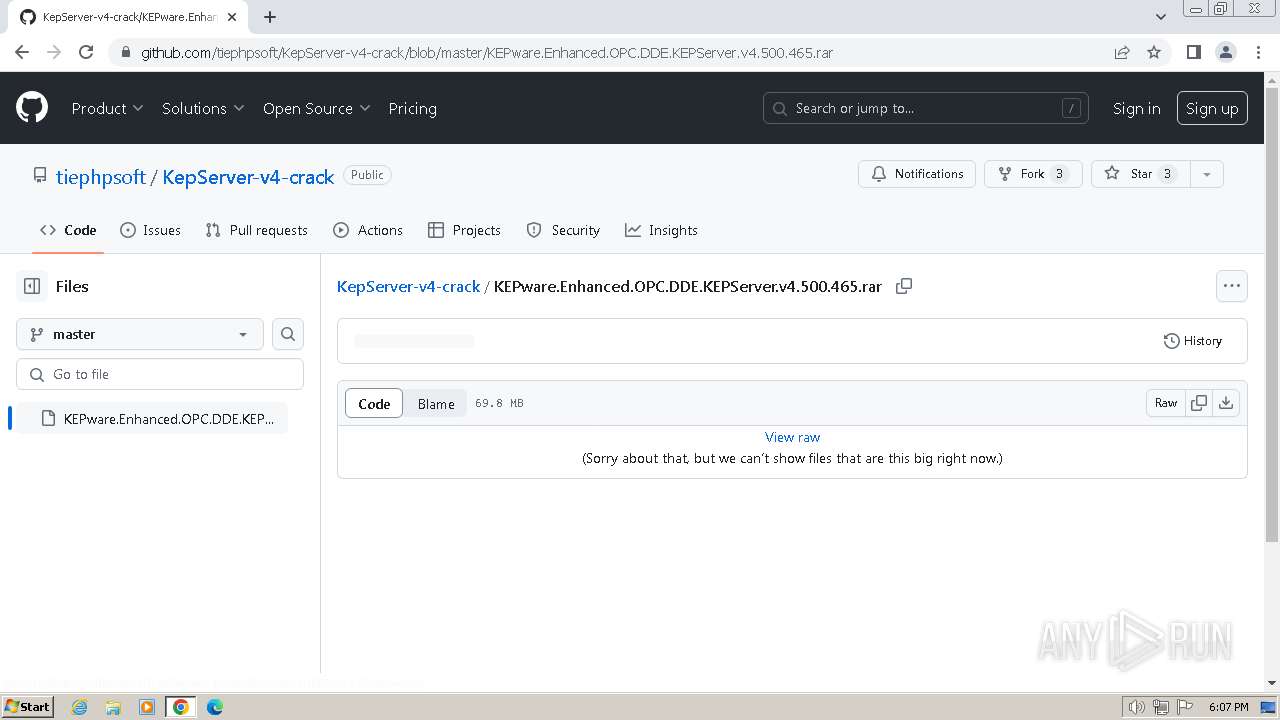Copy the file path icon

click(904, 286)
